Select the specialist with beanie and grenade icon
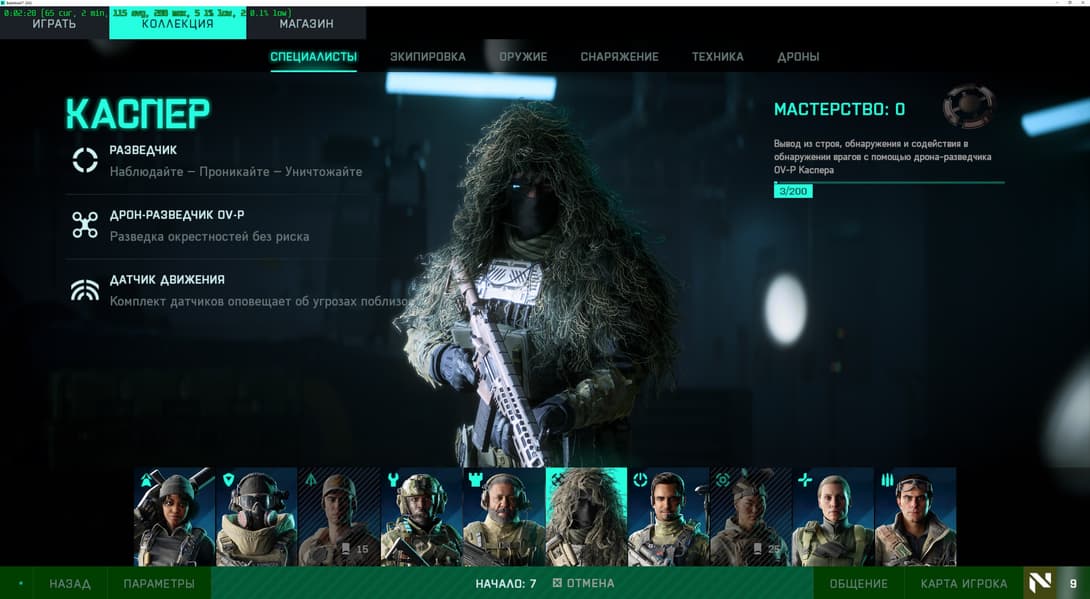The image size is (1090, 599). click(x=174, y=516)
